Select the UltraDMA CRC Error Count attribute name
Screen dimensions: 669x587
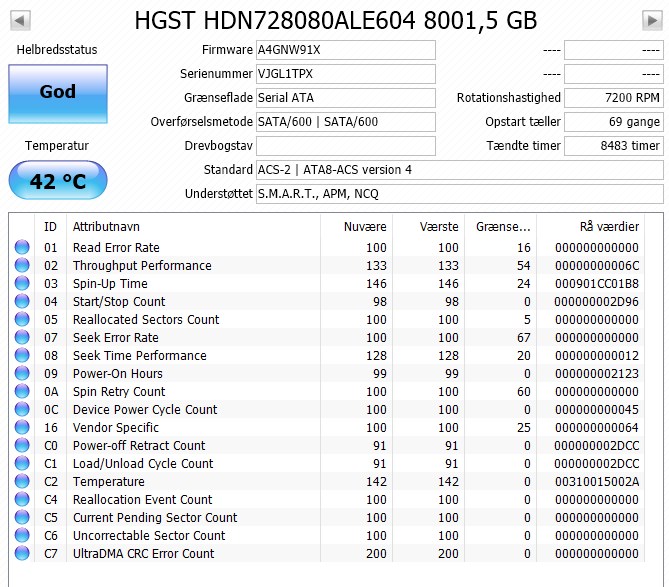(x=143, y=553)
